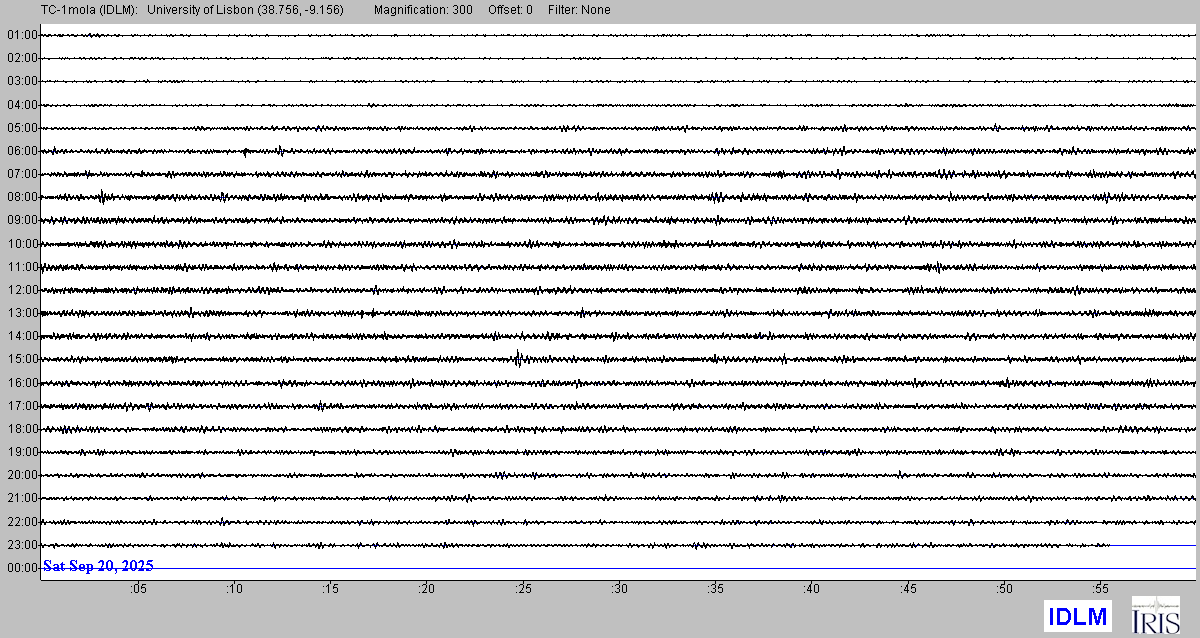Viewport: 1200px width, 638px height.
Task: Click the Sat Sep 20, 2025 date label
Action: pyautogui.click(x=98, y=566)
